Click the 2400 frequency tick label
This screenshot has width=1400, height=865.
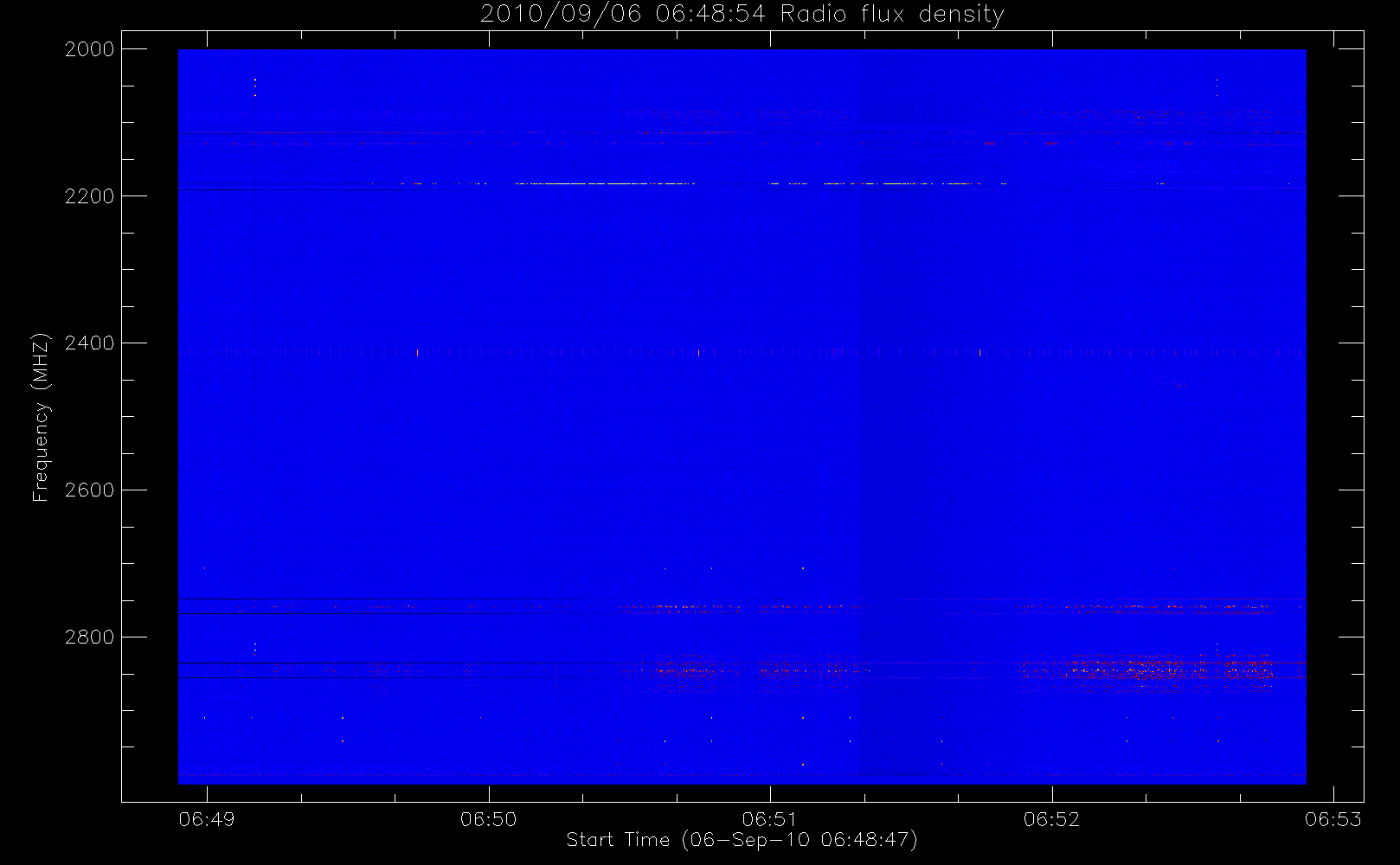tap(90, 343)
